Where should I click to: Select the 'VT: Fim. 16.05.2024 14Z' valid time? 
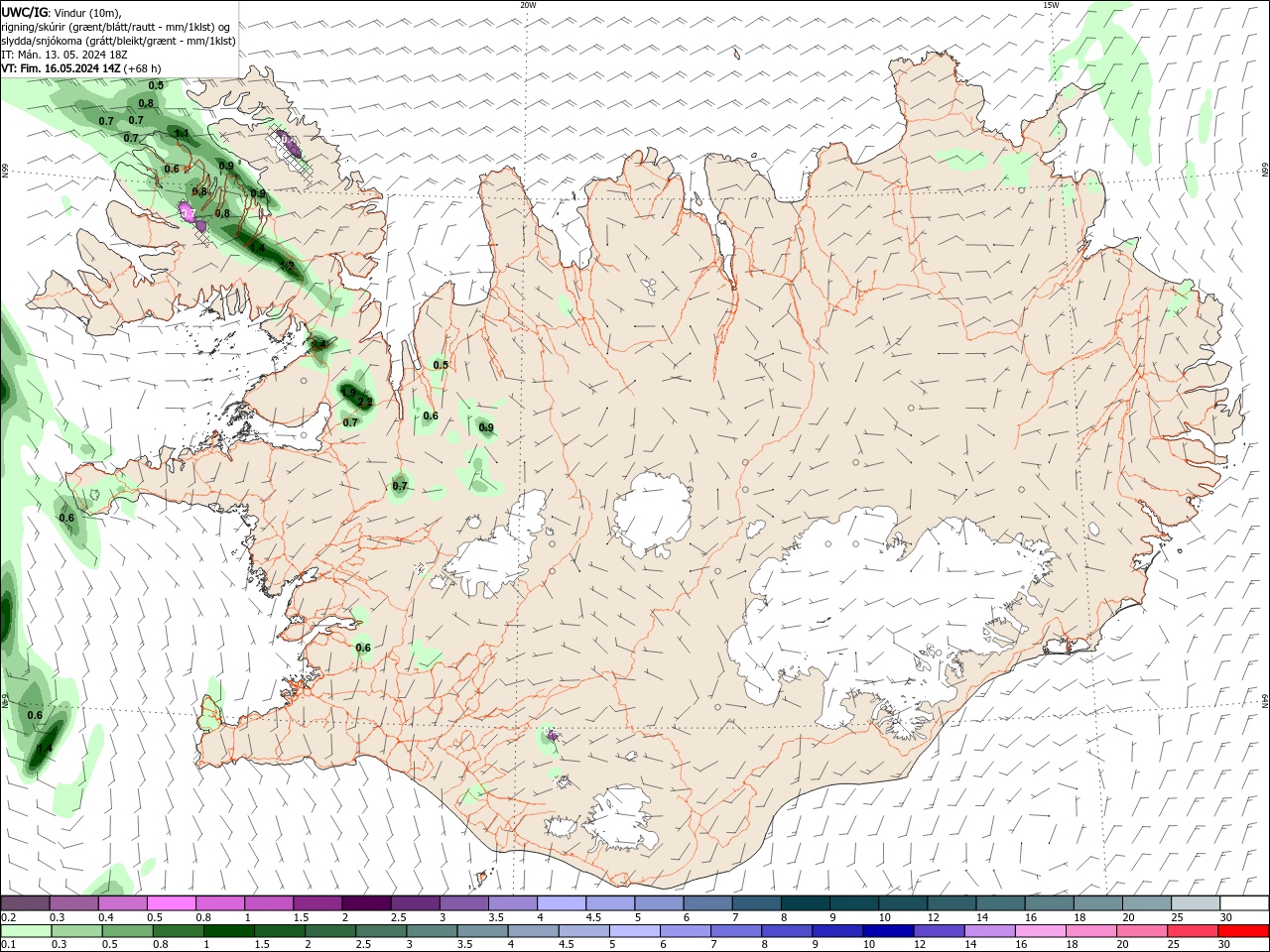(62, 68)
